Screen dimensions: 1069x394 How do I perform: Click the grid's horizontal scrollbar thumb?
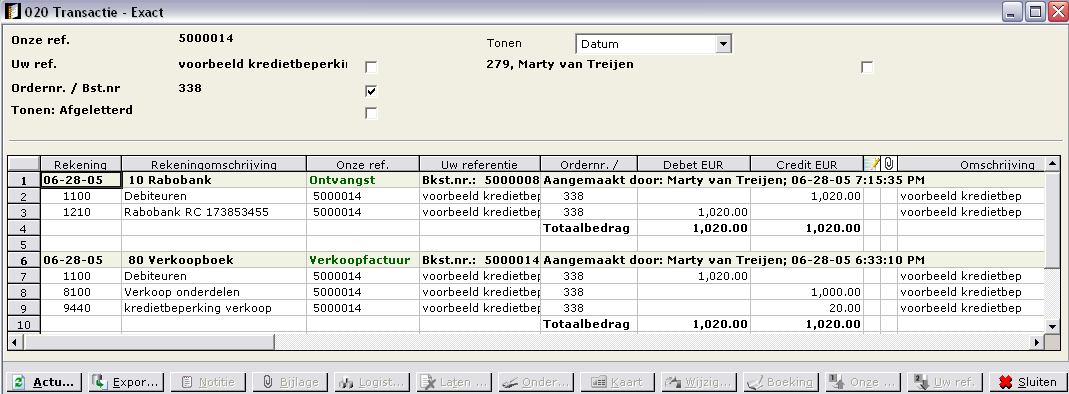coord(149,342)
